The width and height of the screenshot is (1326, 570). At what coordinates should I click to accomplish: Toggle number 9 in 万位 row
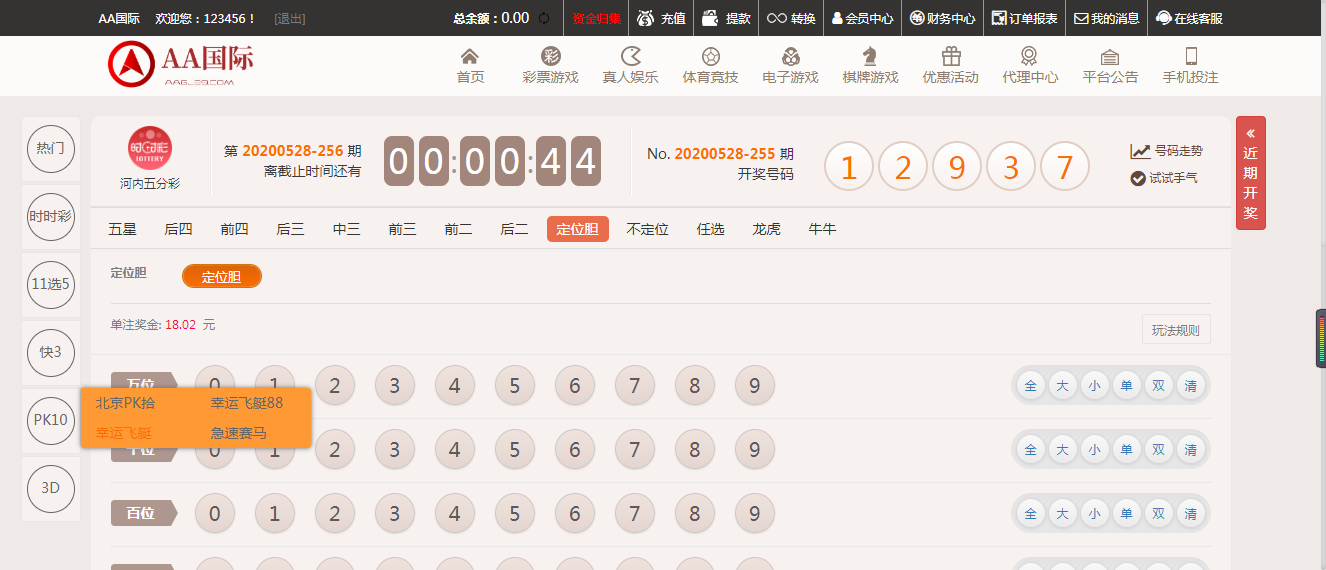(x=755, y=386)
